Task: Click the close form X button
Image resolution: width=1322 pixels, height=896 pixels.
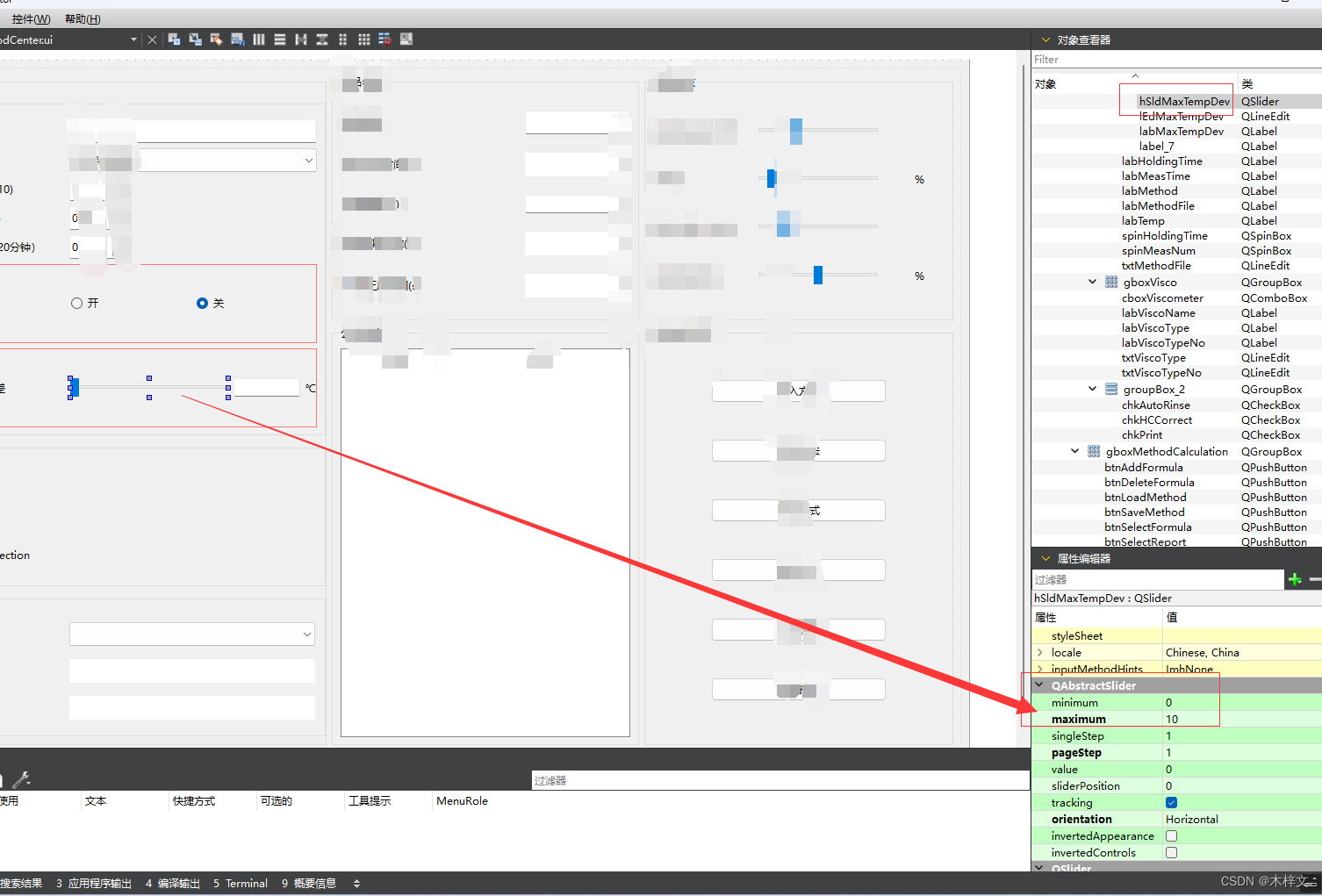Action: (152, 39)
